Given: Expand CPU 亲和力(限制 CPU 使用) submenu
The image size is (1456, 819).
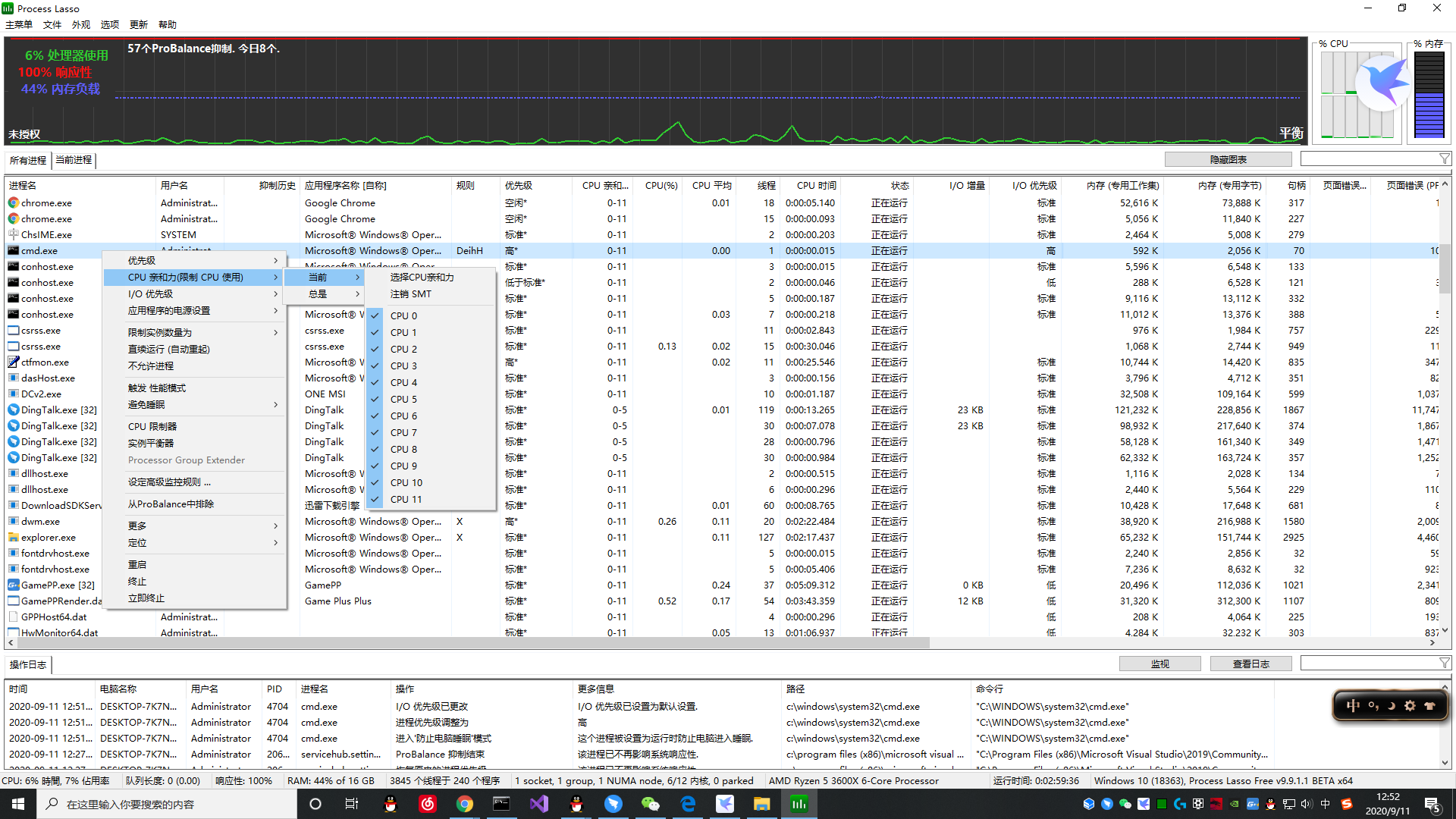Looking at the screenshot, I should (x=194, y=277).
